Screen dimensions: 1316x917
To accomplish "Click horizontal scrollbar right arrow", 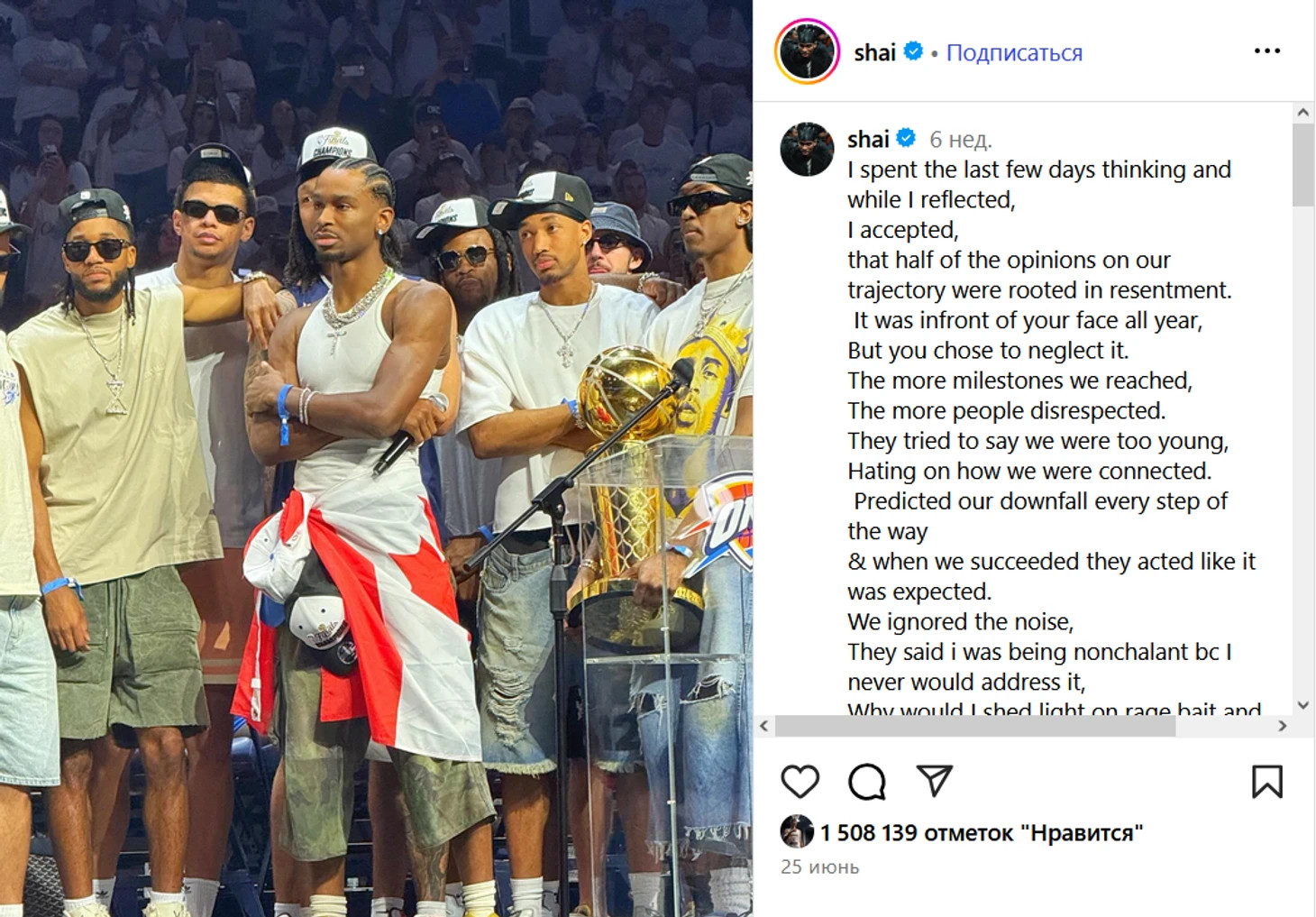I will click(x=1283, y=726).
